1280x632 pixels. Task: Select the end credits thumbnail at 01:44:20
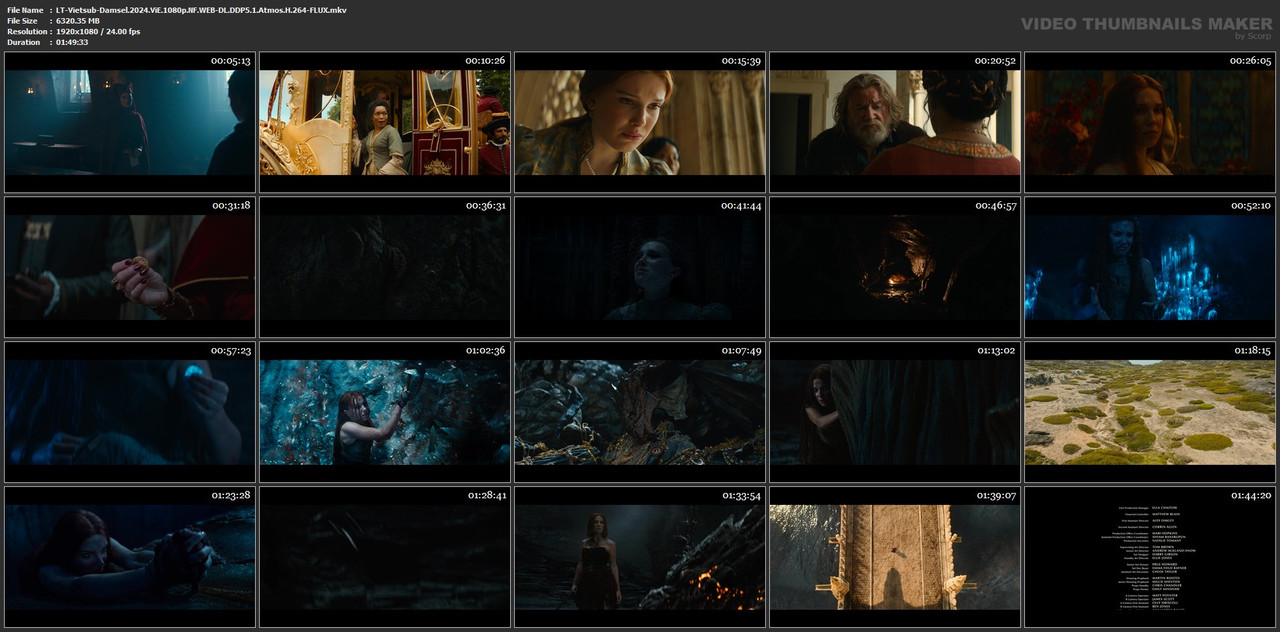coord(1150,557)
